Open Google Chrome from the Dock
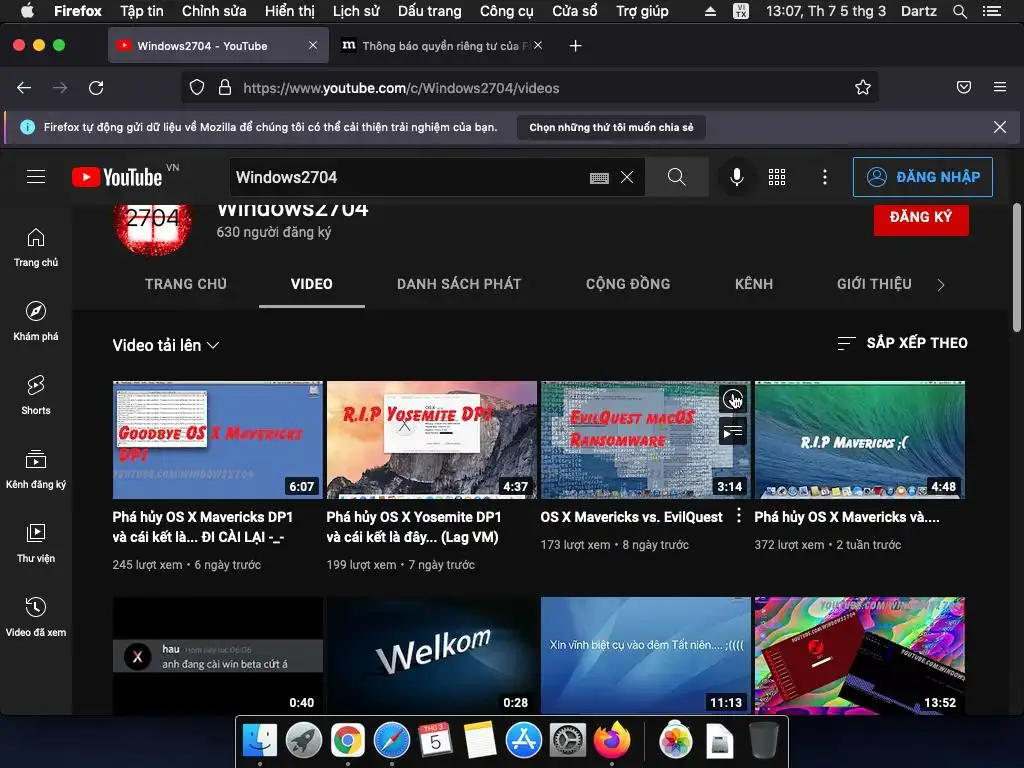The height and width of the screenshot is (768, 1024). pos(347,741)
